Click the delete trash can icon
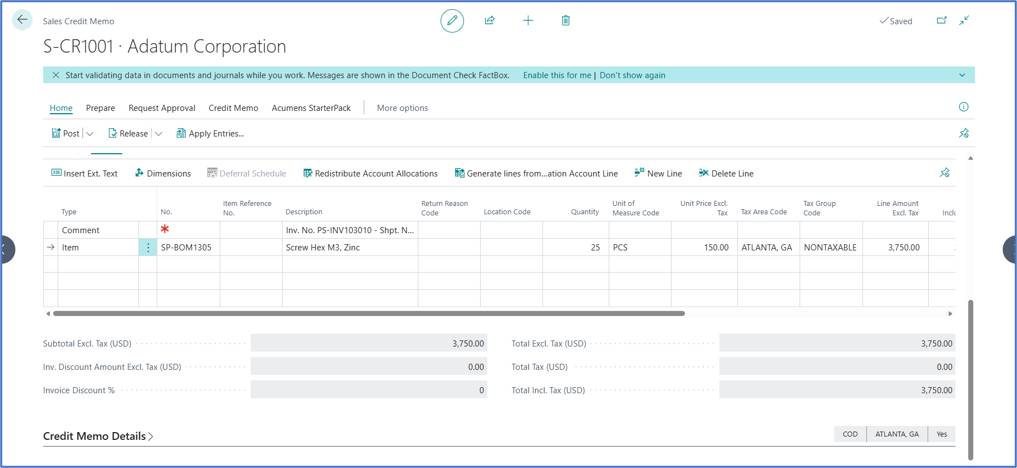 tap(566, 21)
